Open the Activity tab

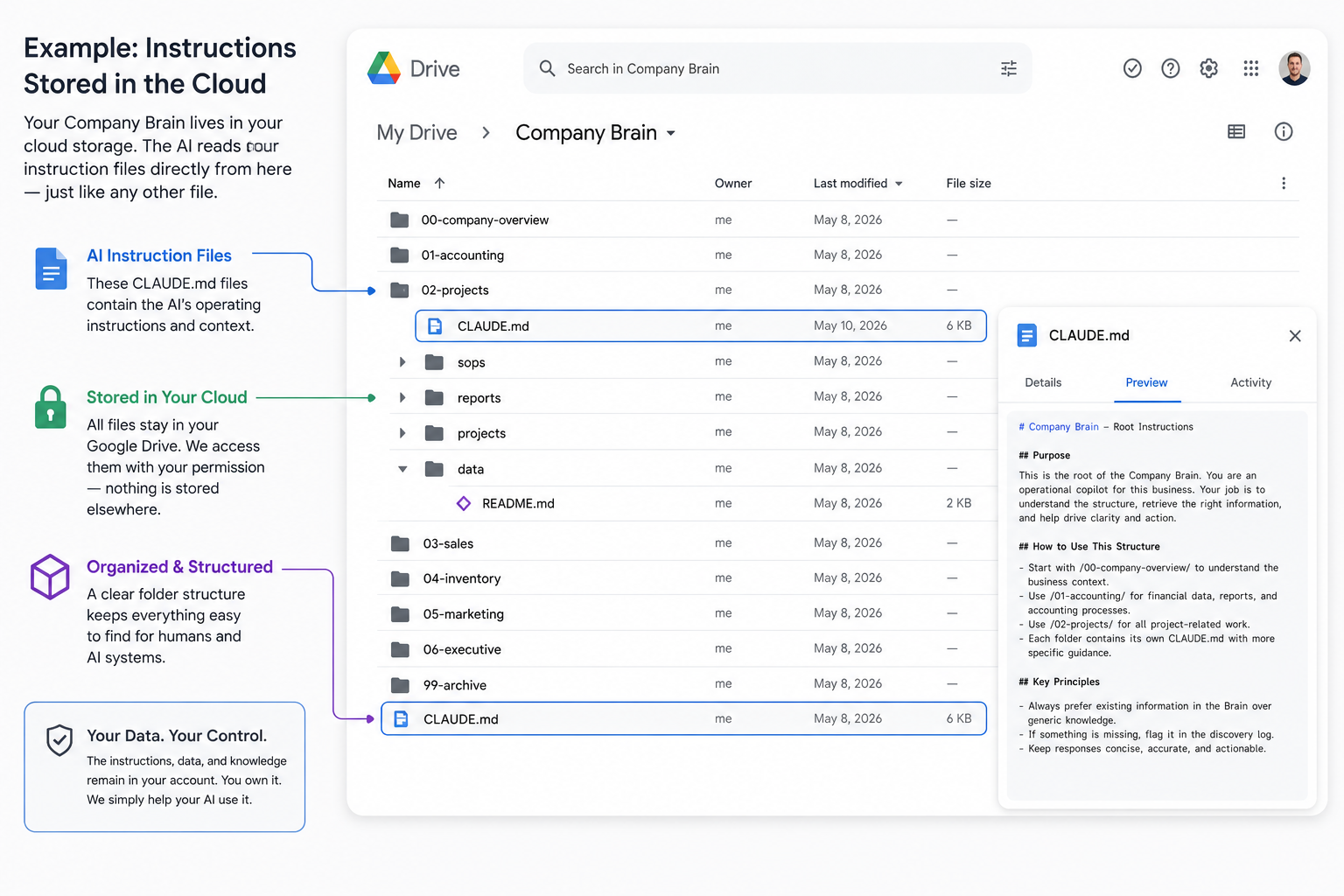click(x=1251, y=382)
